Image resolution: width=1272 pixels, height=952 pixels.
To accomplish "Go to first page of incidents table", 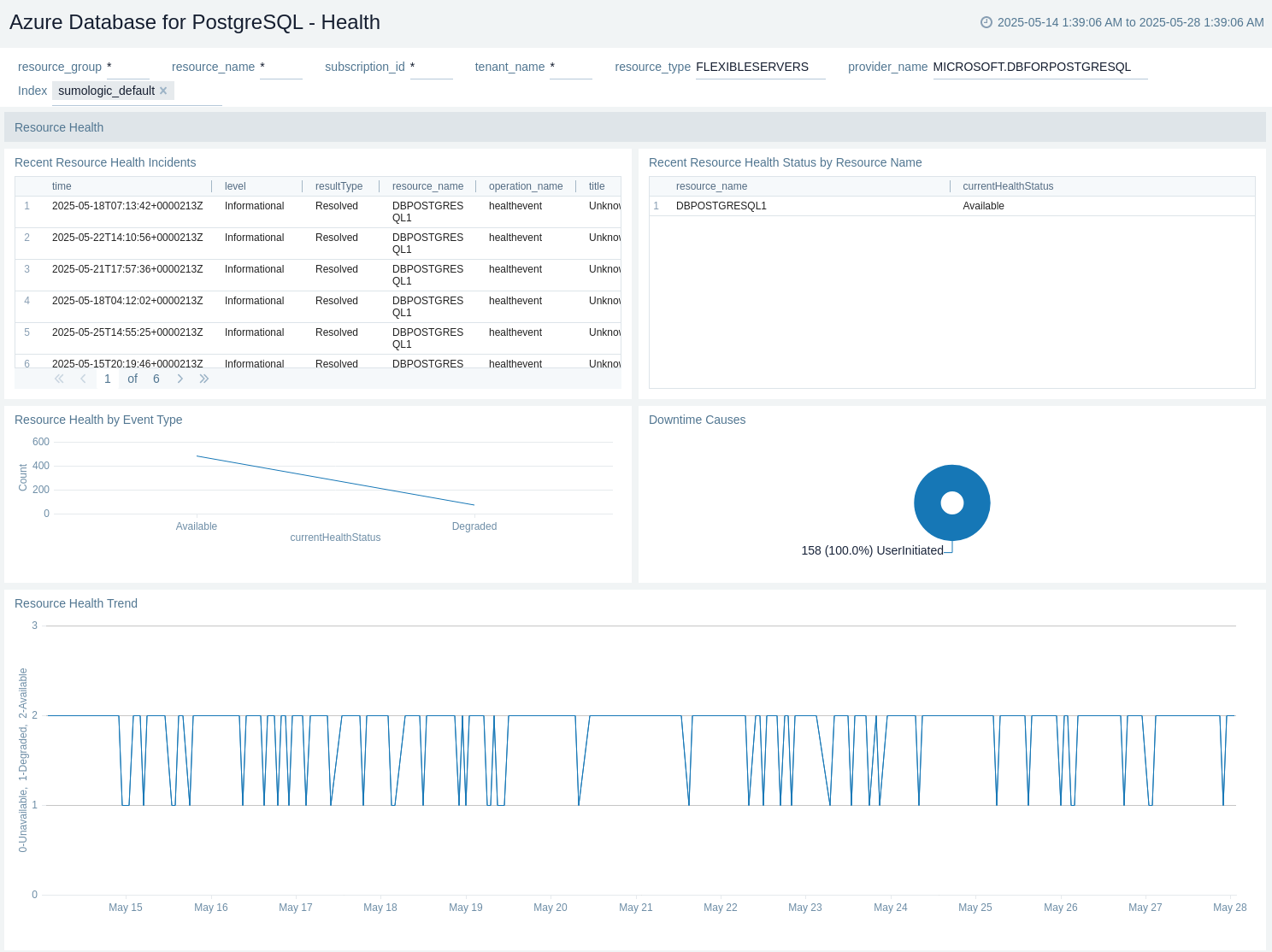I will [x=59, y=379].
